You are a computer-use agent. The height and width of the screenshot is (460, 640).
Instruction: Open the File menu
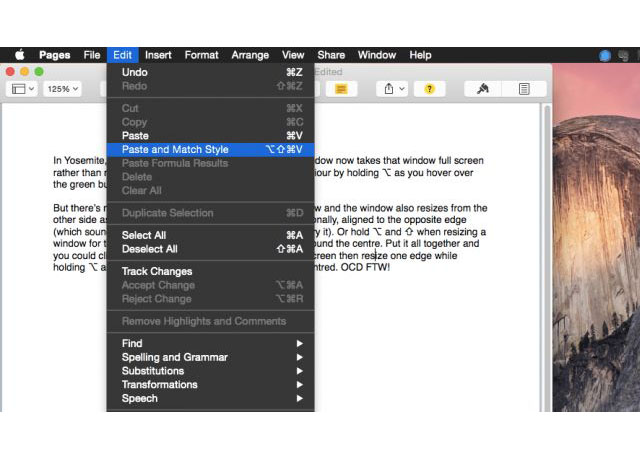tap(92, 55)
